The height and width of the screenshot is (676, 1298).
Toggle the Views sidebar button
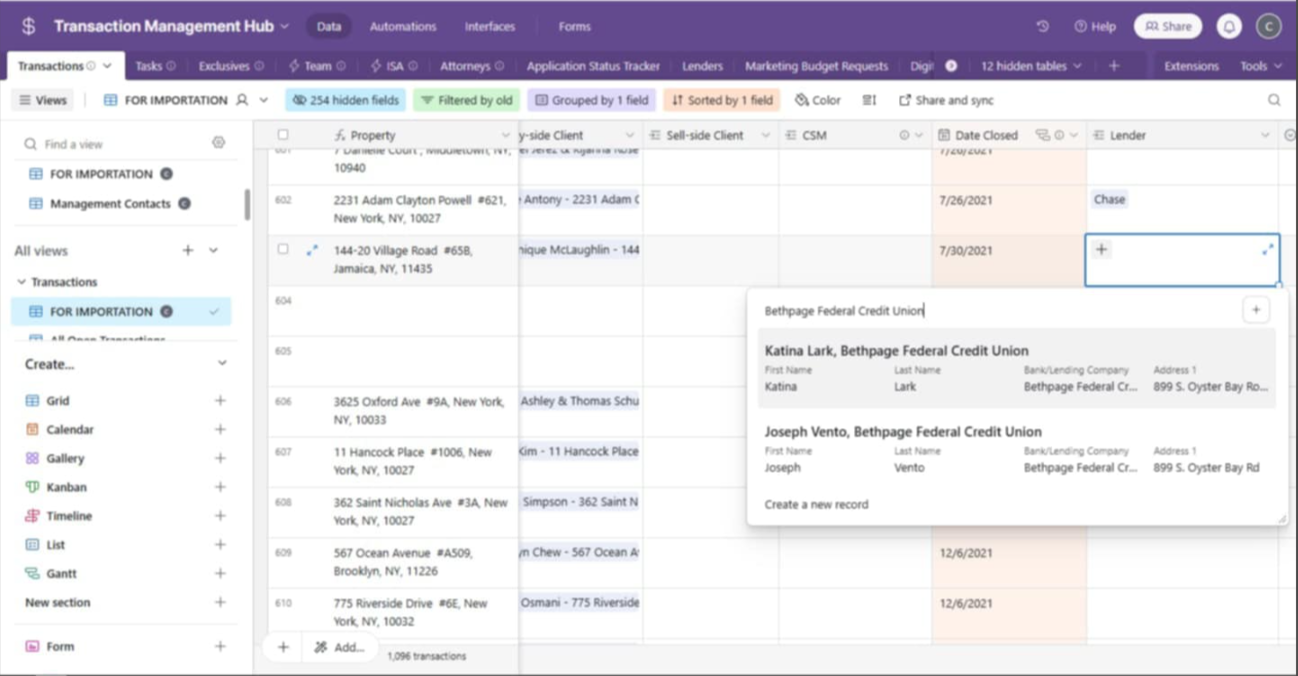[x=43, y=100]
